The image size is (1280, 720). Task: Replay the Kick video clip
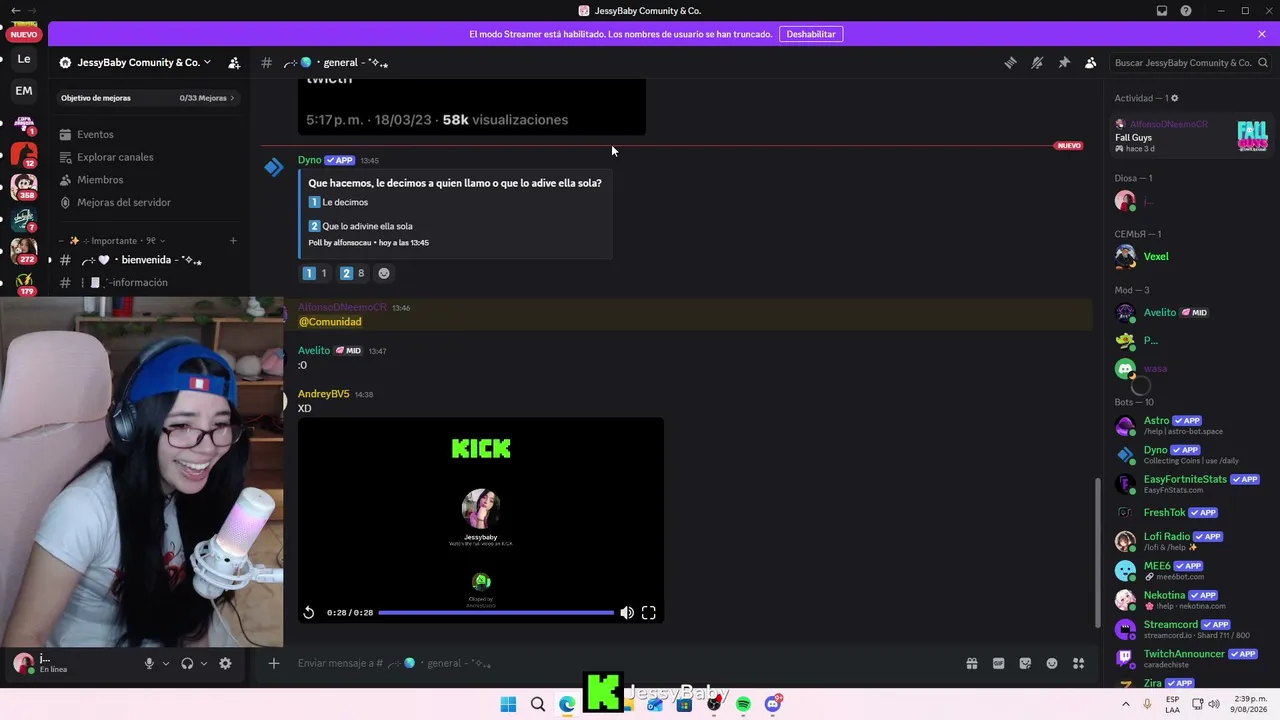tap(309, 613)
